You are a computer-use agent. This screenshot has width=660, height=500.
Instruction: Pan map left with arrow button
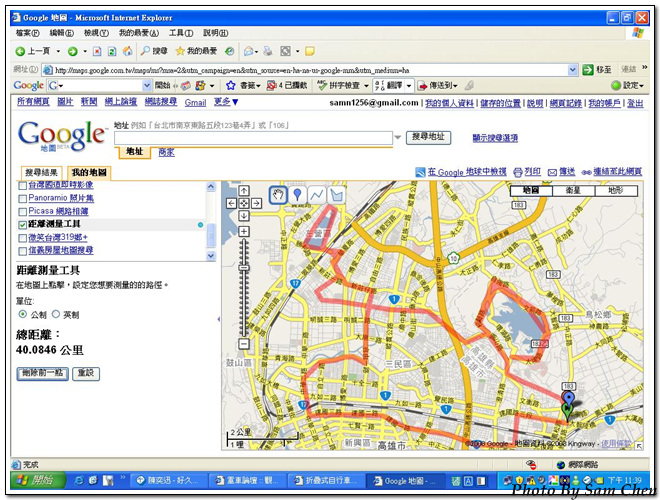(x=232, y=204)
